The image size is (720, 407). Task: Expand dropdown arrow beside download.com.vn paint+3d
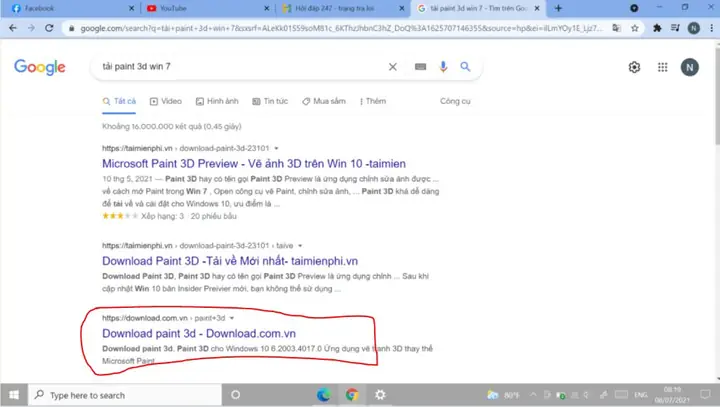point(232,318)
